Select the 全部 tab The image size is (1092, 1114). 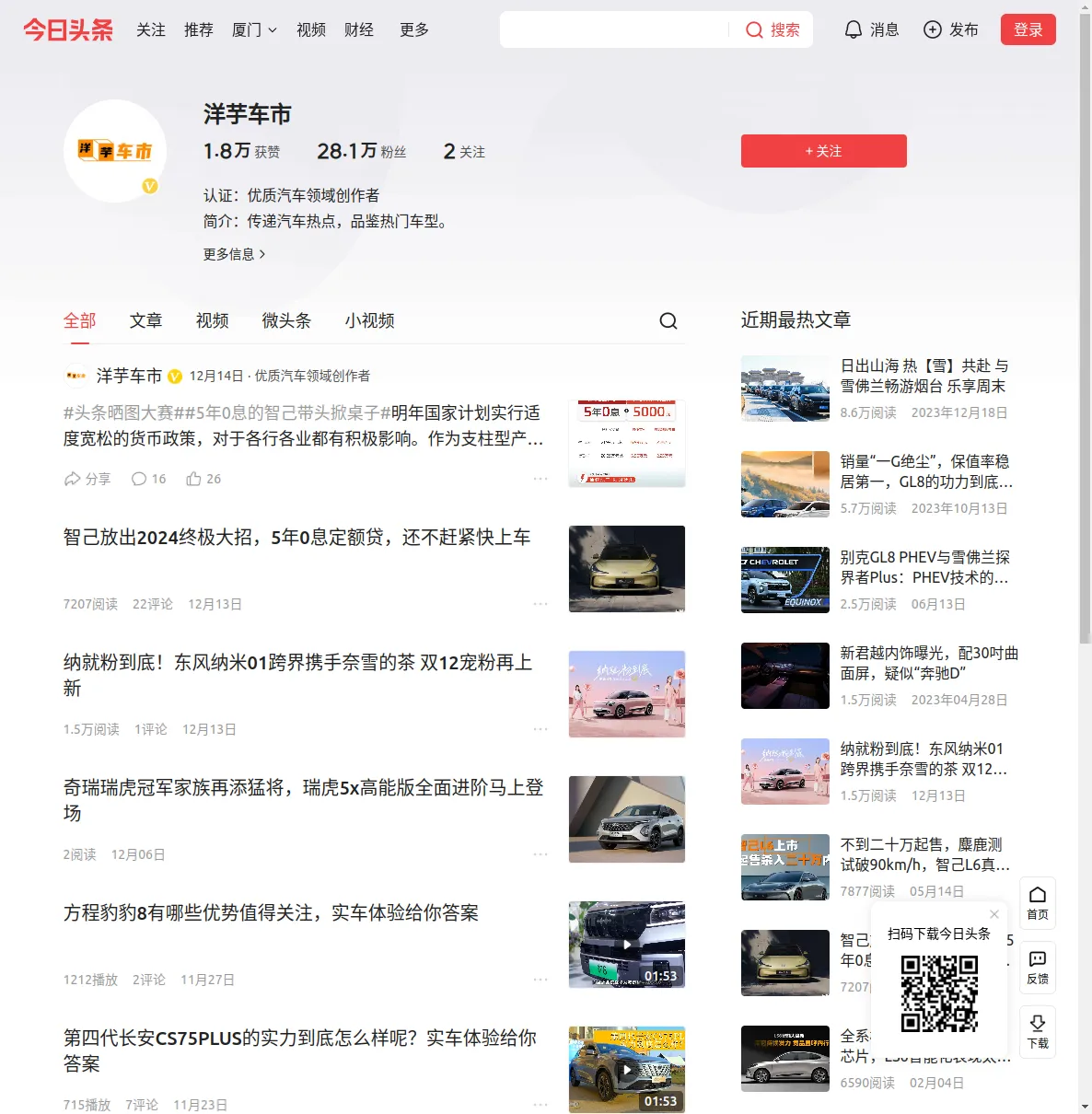tap(80, 320)
